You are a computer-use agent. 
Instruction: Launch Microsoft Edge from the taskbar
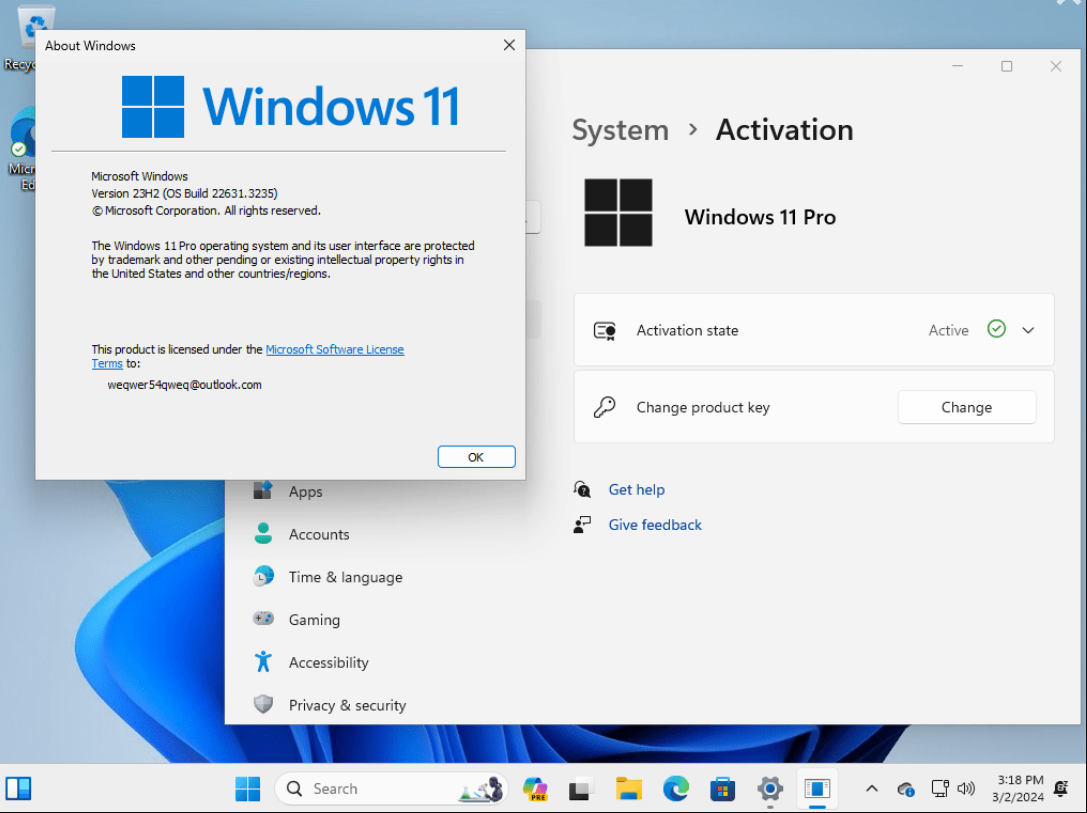pos(676,789)
